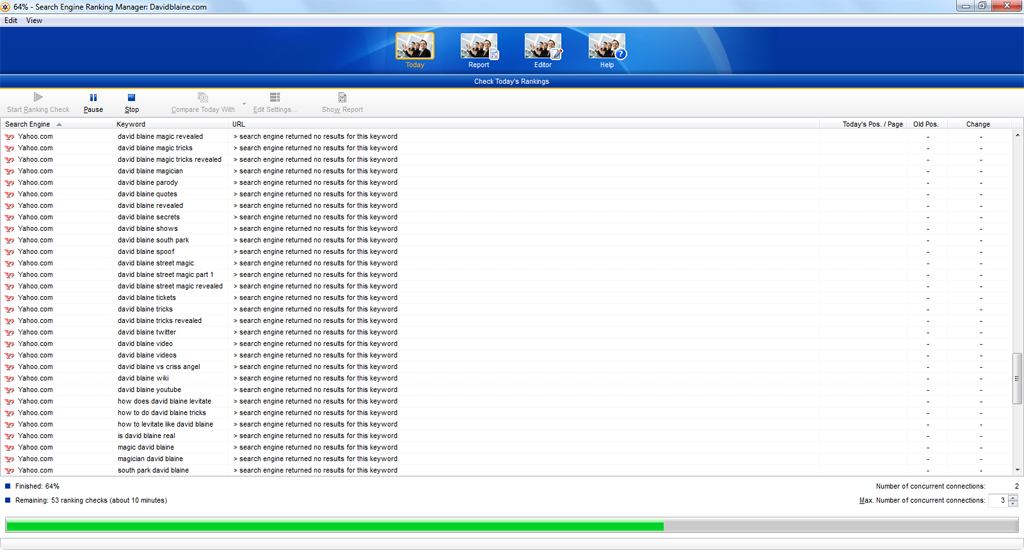Select 'how to levitate like david blaine' keyword
The width and height of the screenshot is (1024, 550).
165,425
